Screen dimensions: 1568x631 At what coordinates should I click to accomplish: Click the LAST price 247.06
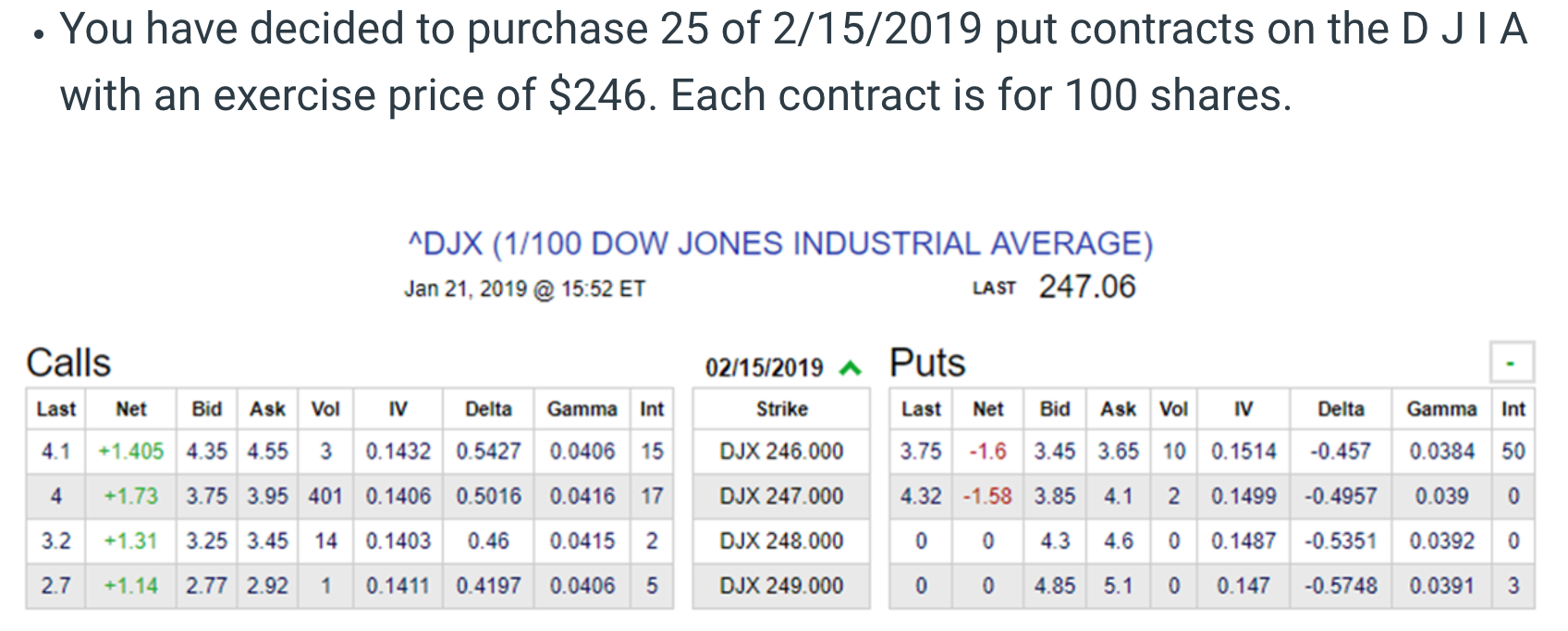(1086, 287)
